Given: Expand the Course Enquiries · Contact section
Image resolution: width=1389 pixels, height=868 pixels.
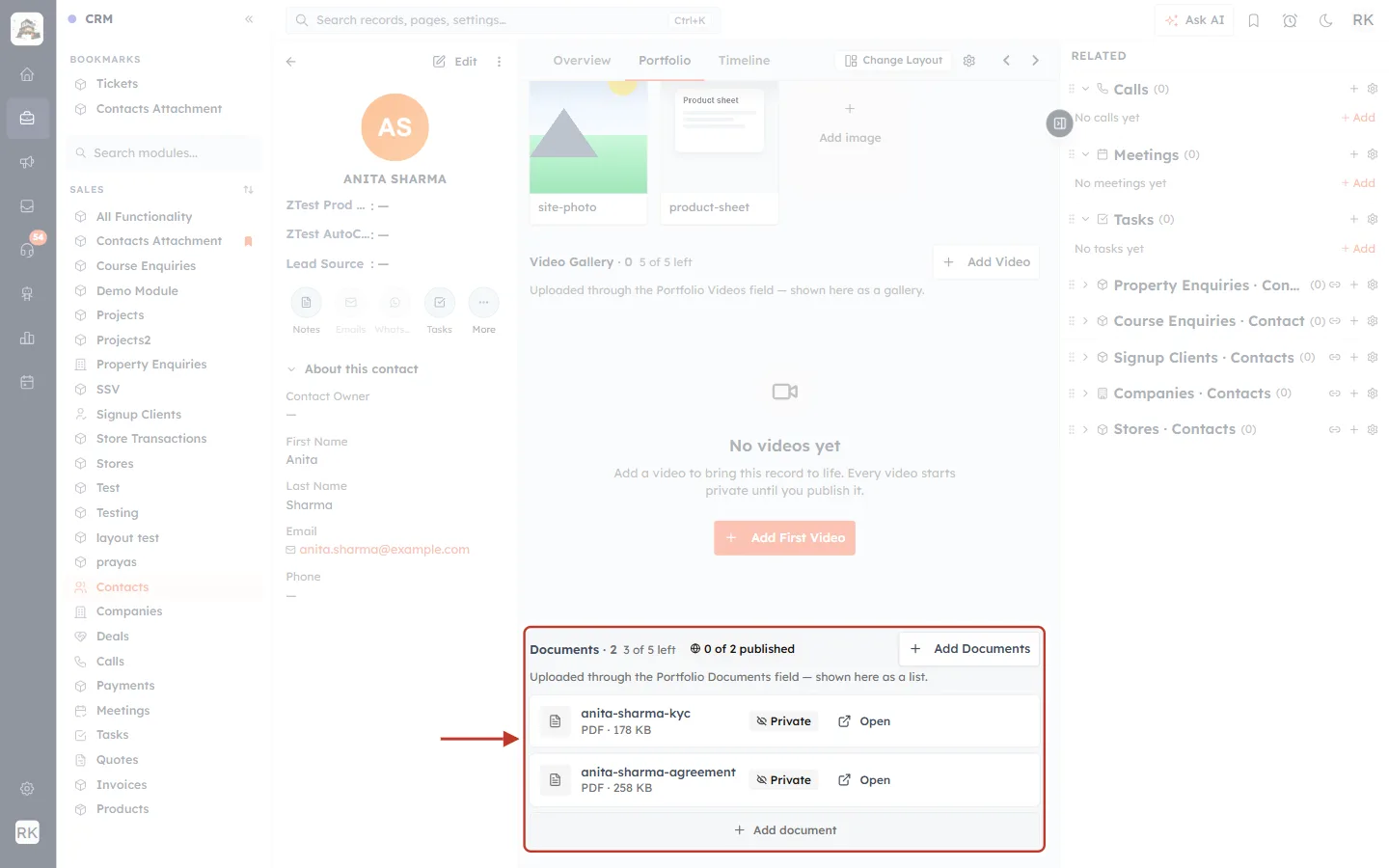Looking at the screenshot, I should pyautogui.click(x=1085, y=321).
